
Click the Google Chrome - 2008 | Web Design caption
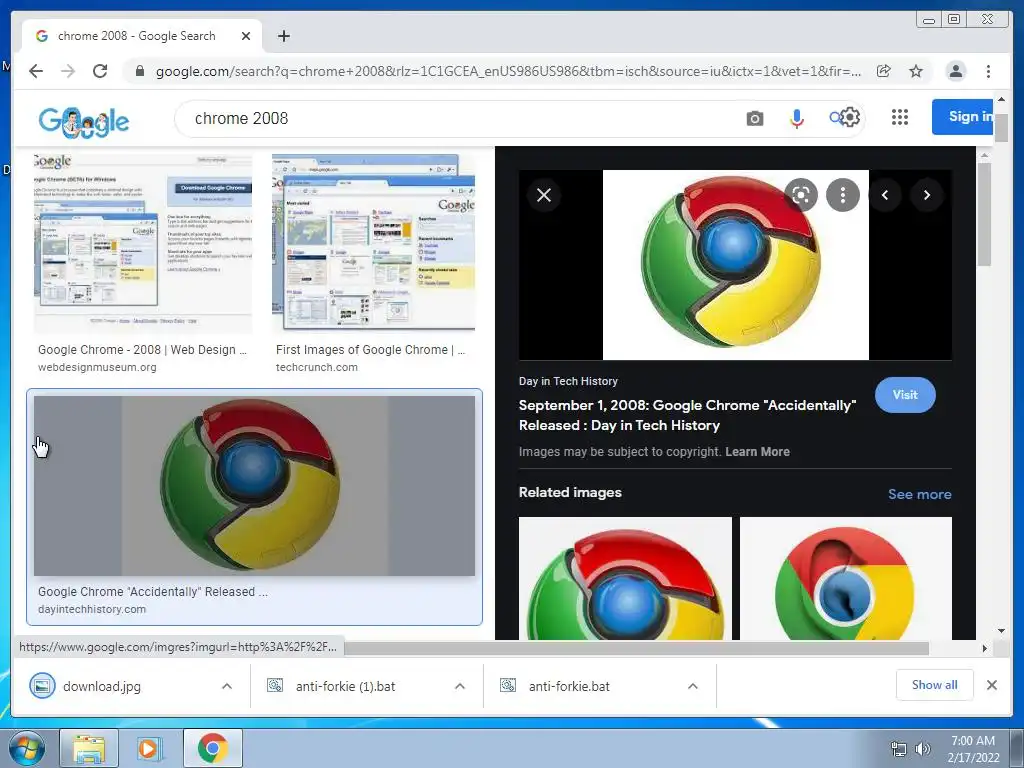[142, 349]
